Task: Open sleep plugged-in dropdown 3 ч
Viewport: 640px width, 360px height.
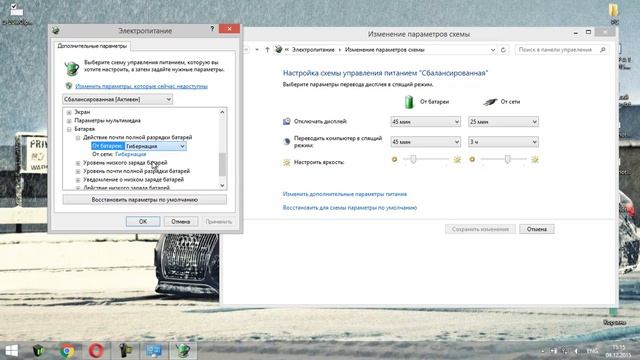Action: tap(503, 142)
